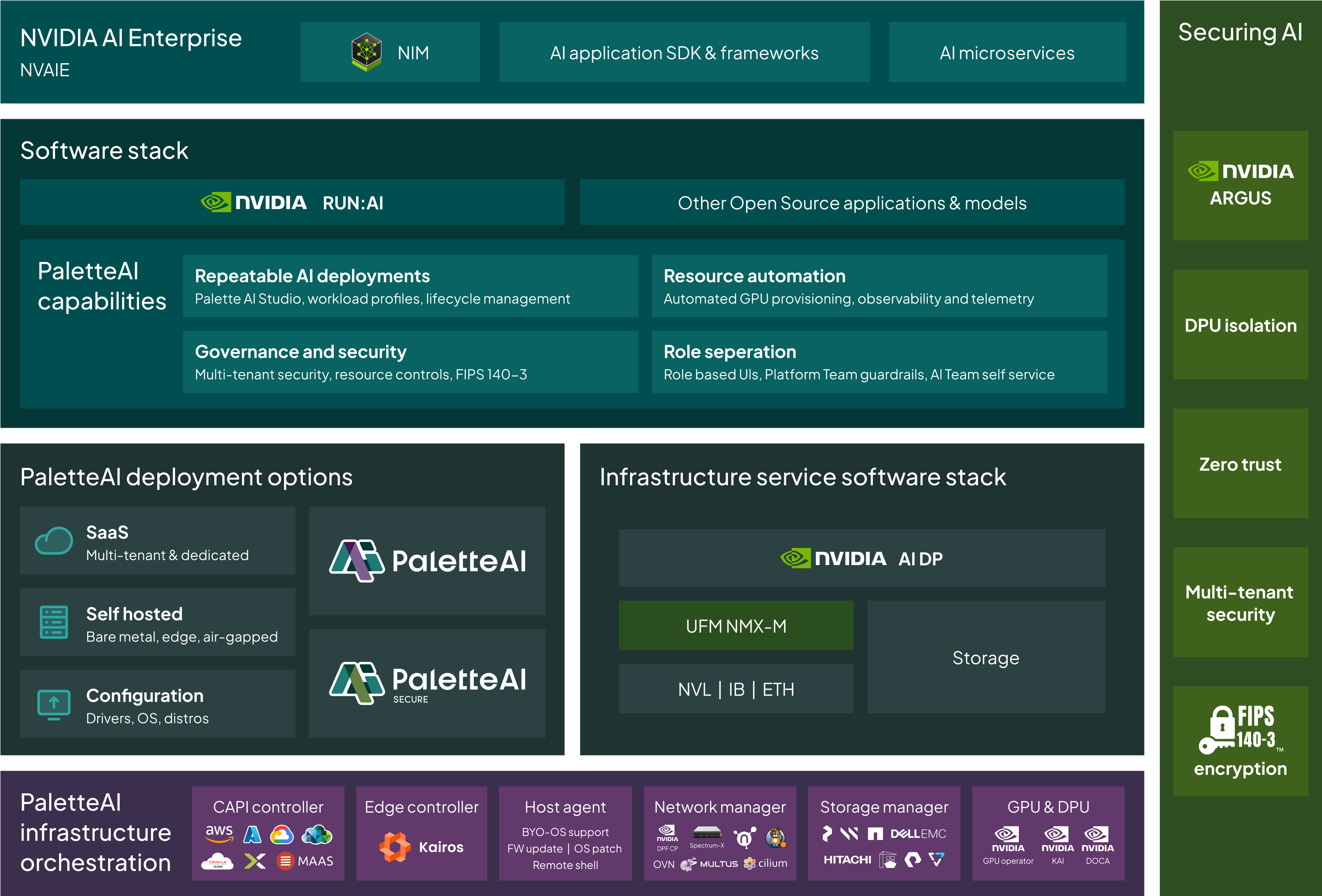
Task: Click the PaletteAI SECURE logo tile
Action: tap(427, 683)
